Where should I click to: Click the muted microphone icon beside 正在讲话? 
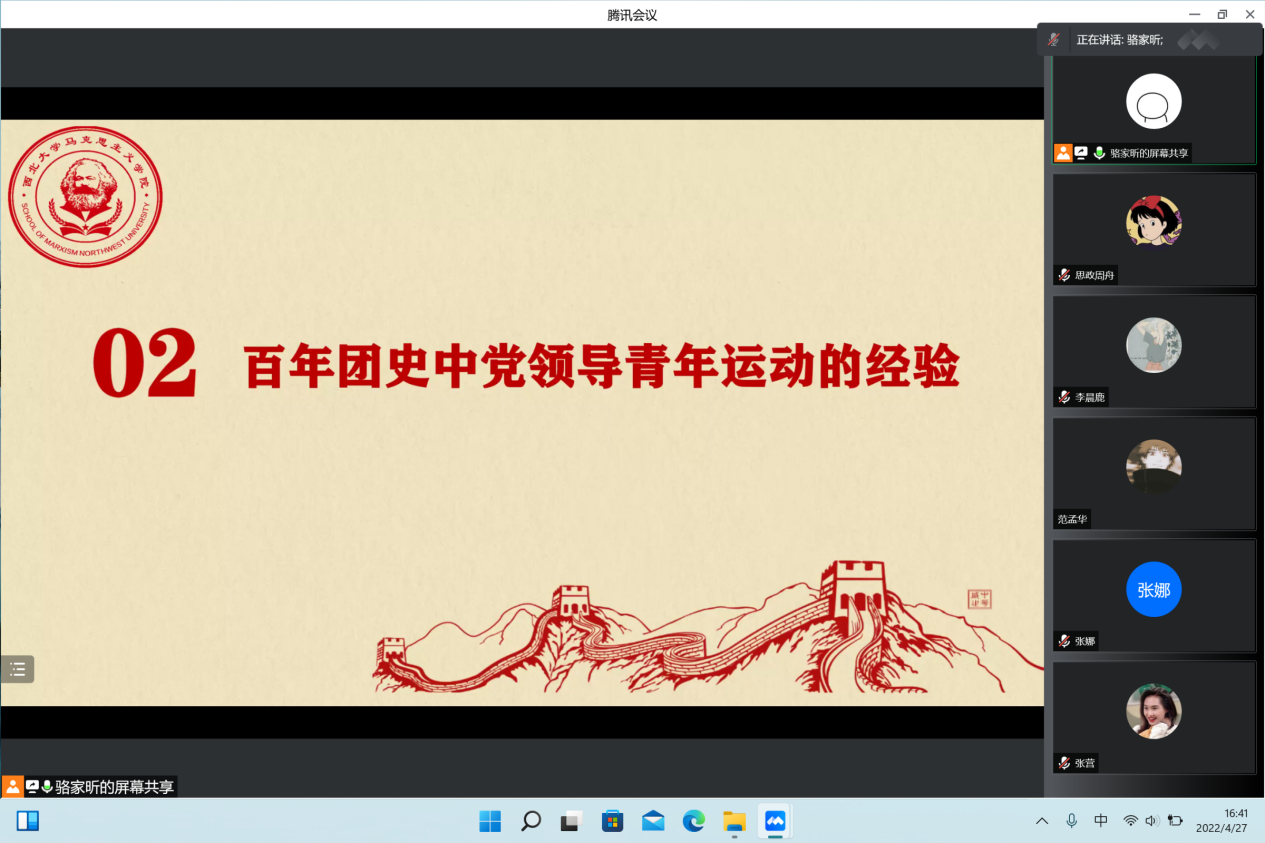(x=1053, y=40)
